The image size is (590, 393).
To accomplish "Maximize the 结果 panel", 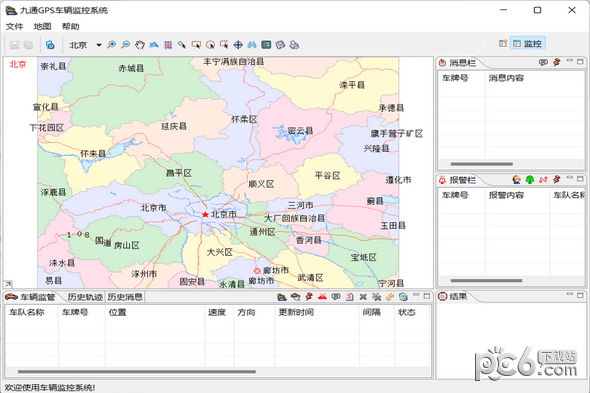I will tap(580, 296).
